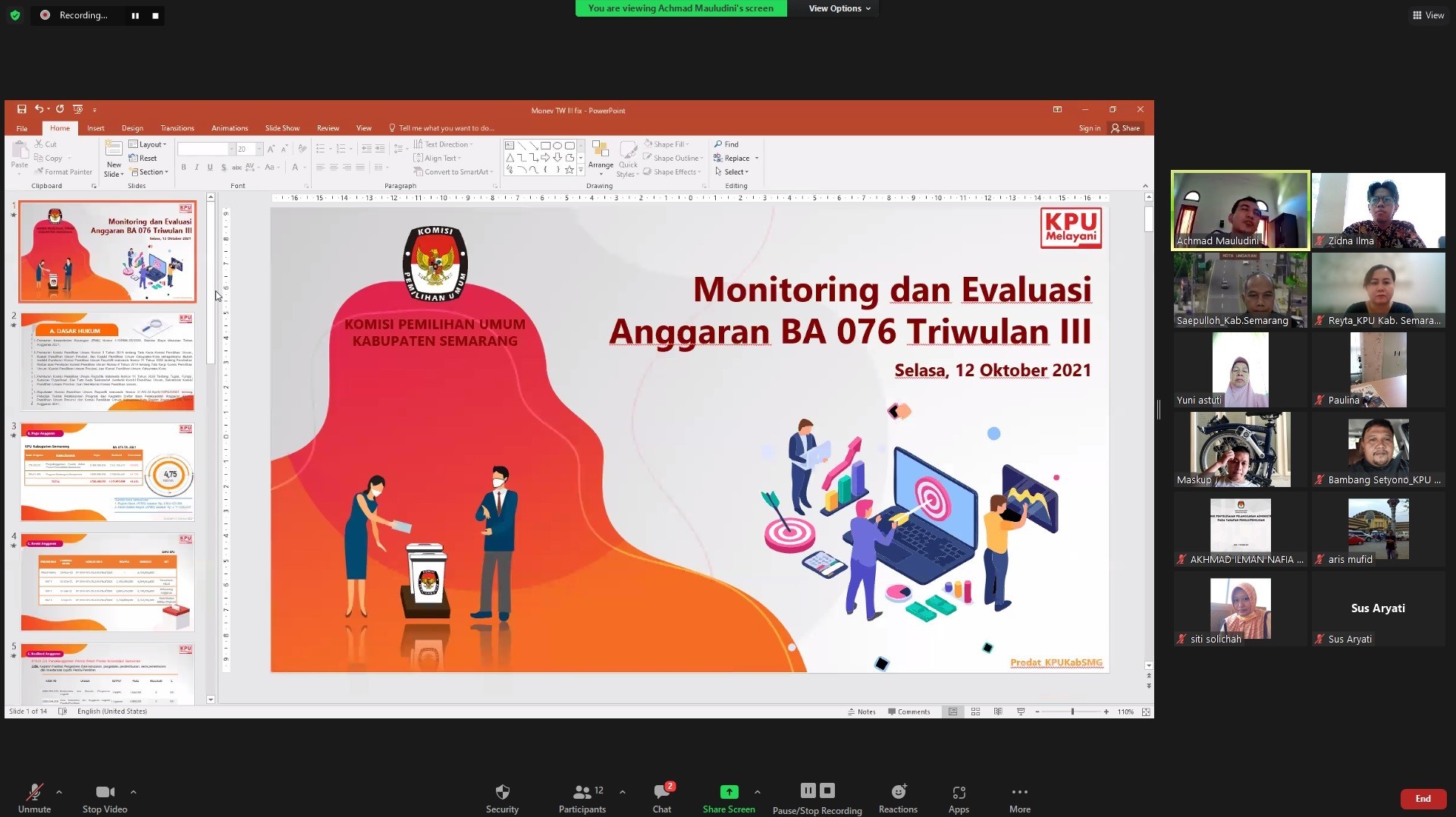Screen dimensions: 1456x817
Task: Select slide 3 thumbnail in panel
Action: [108, 472]
